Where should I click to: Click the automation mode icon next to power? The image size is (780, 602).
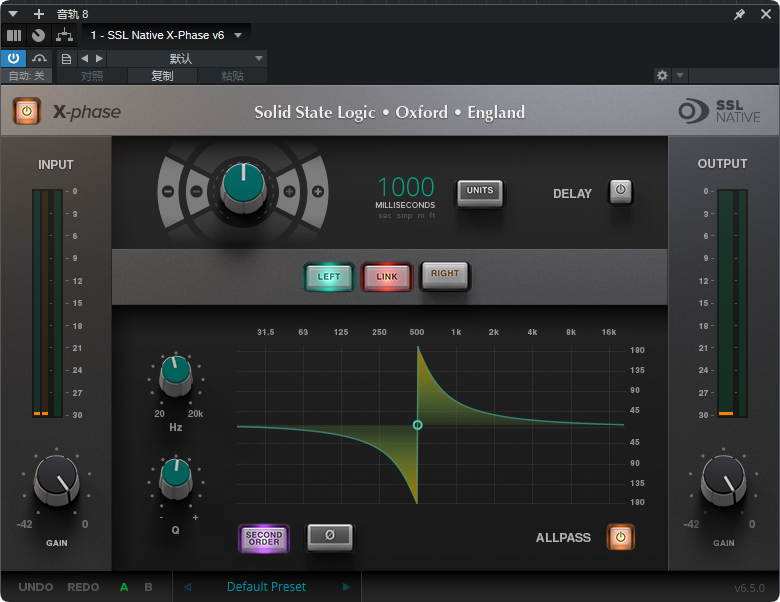(x=39, y=58)
